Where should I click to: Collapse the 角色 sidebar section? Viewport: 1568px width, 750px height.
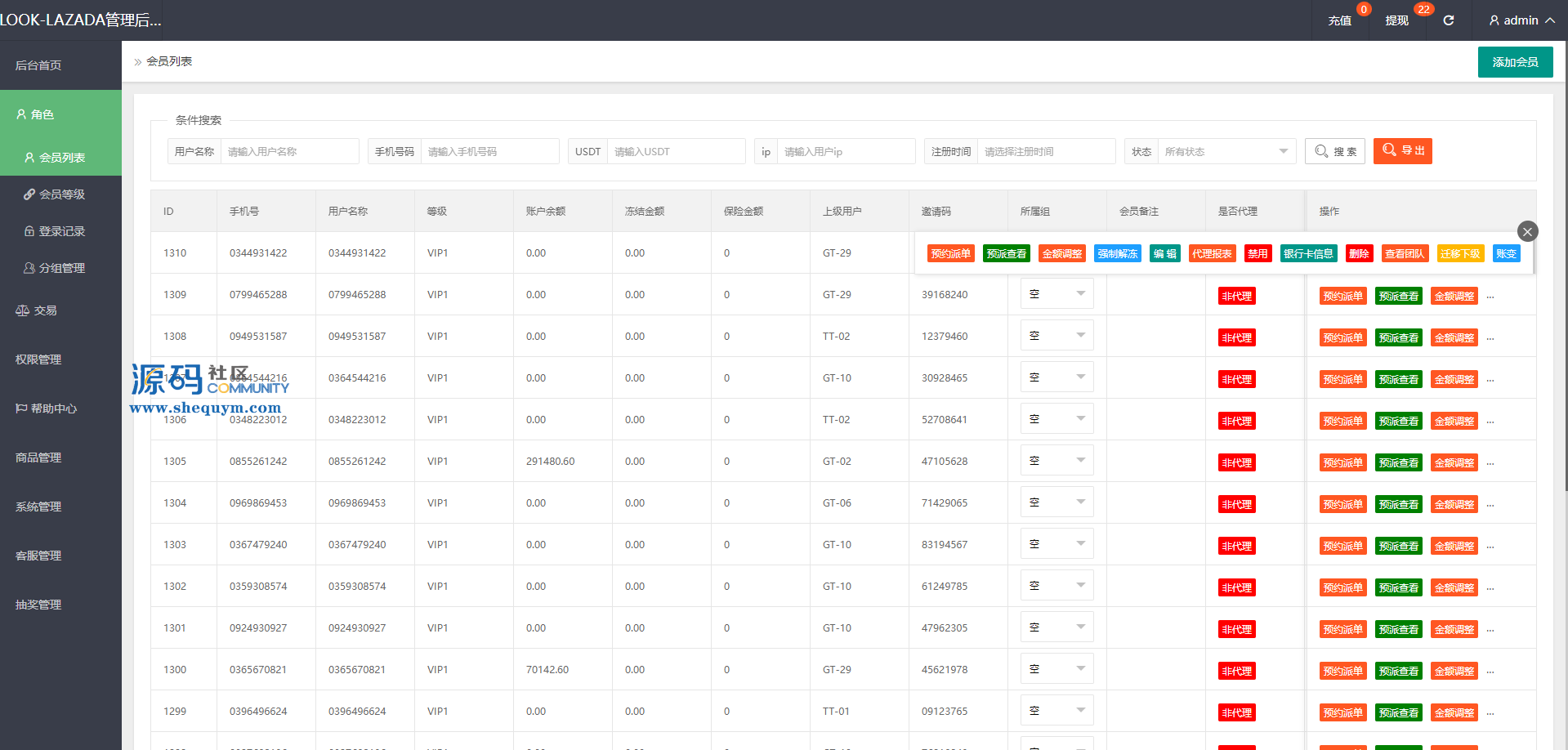point(60,114)
